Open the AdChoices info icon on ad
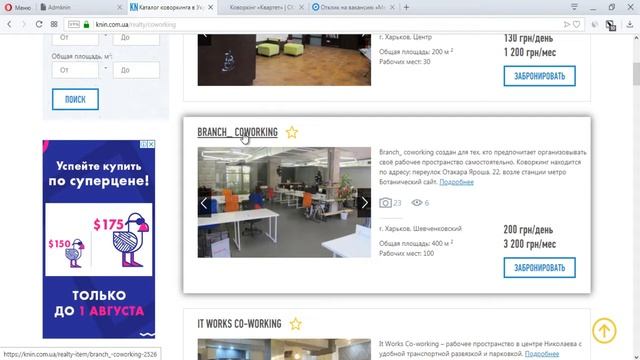Screen dimensions: 640x360 coord(144,144)
